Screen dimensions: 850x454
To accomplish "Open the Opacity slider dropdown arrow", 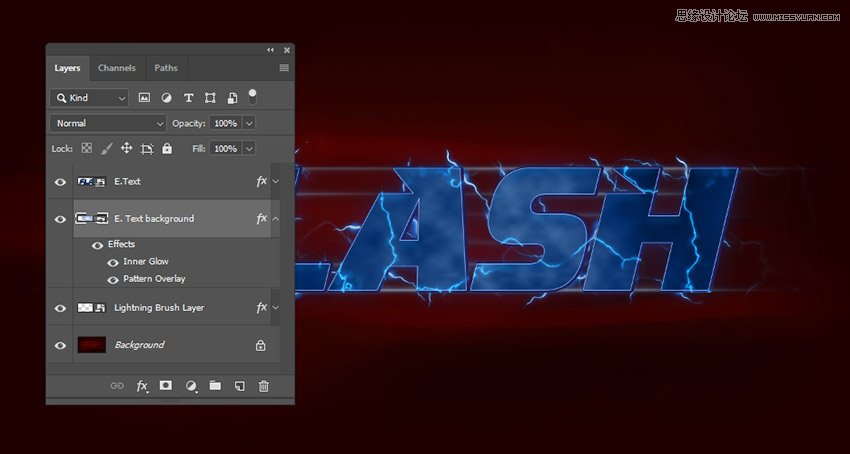I will click(x=249, y=123).
